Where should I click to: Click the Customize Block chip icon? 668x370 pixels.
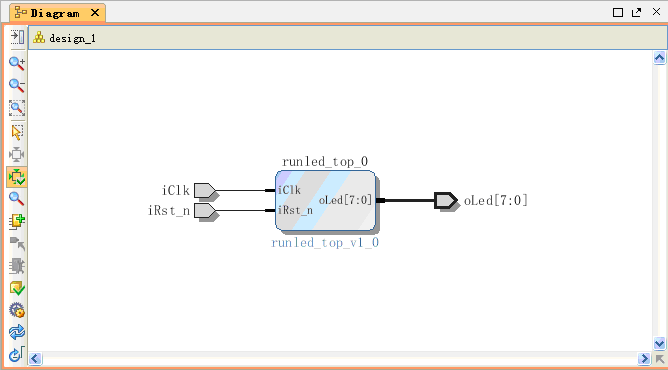17,266
